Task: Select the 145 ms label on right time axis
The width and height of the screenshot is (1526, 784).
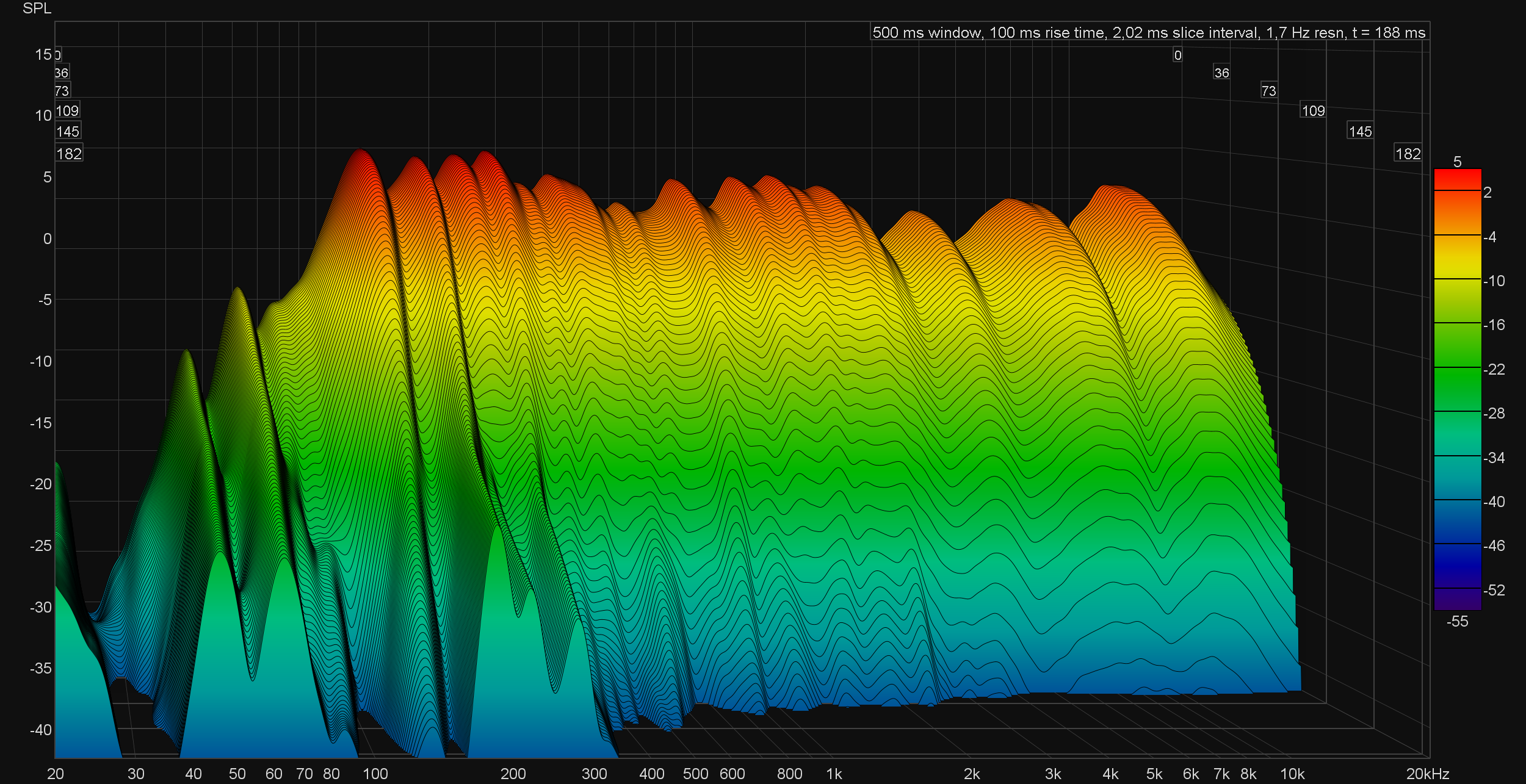Action: point(1360,131)
